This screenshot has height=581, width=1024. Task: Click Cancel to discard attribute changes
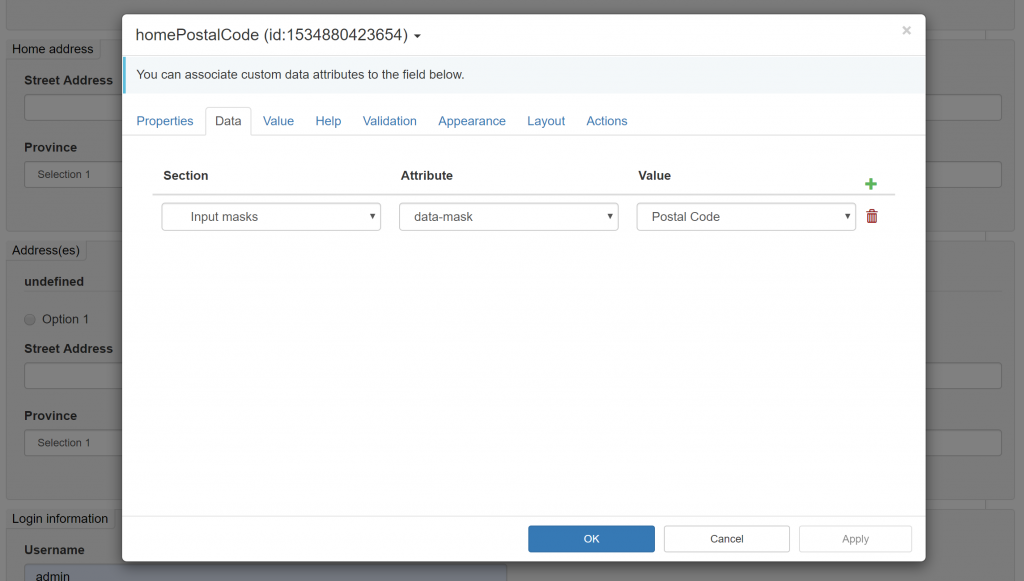click(x=726, y=538)
